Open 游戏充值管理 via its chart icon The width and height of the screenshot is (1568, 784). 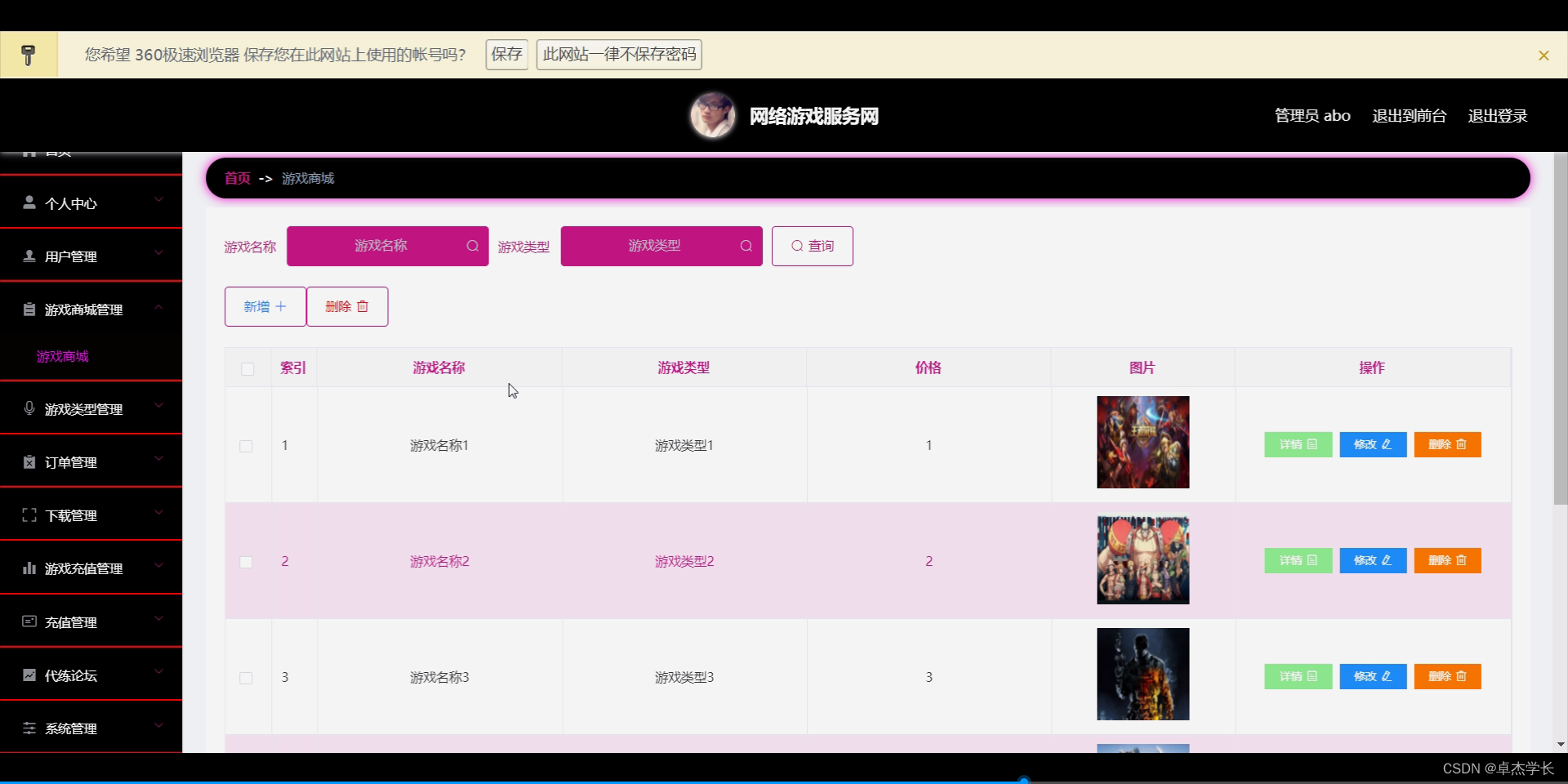coord(29,568)
